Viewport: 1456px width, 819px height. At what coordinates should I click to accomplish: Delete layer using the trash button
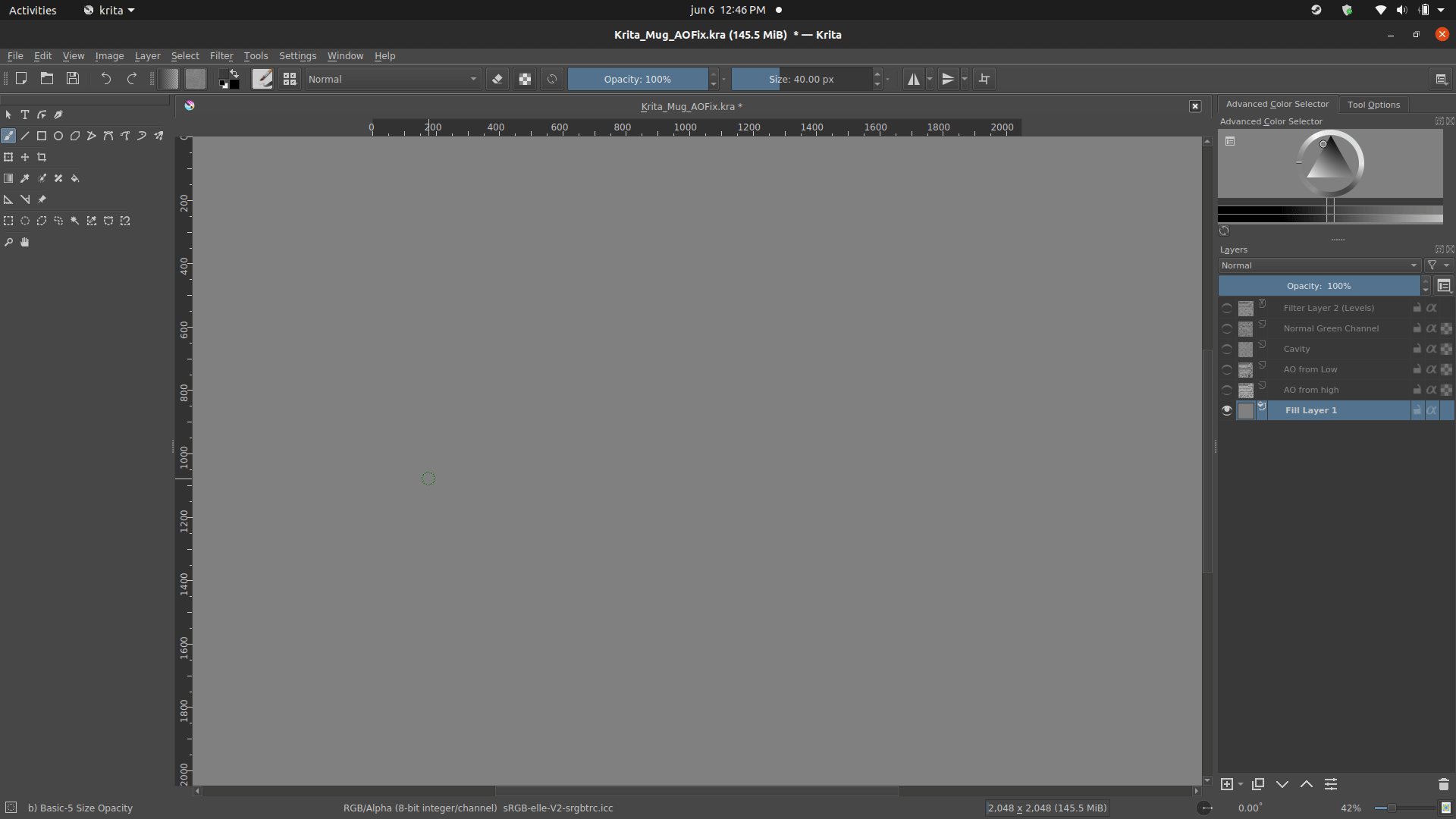[1443, 784]
